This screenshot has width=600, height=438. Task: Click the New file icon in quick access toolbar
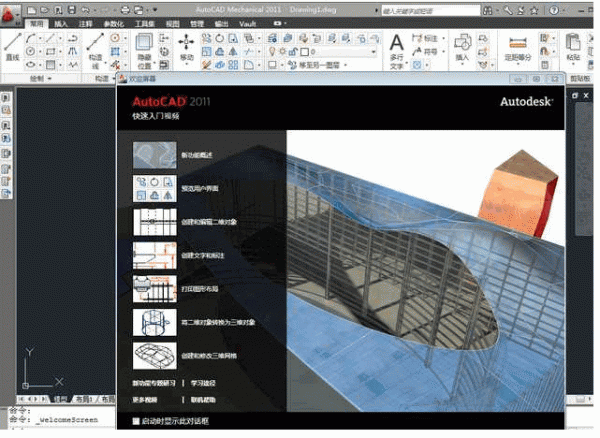tap(32, 11)
